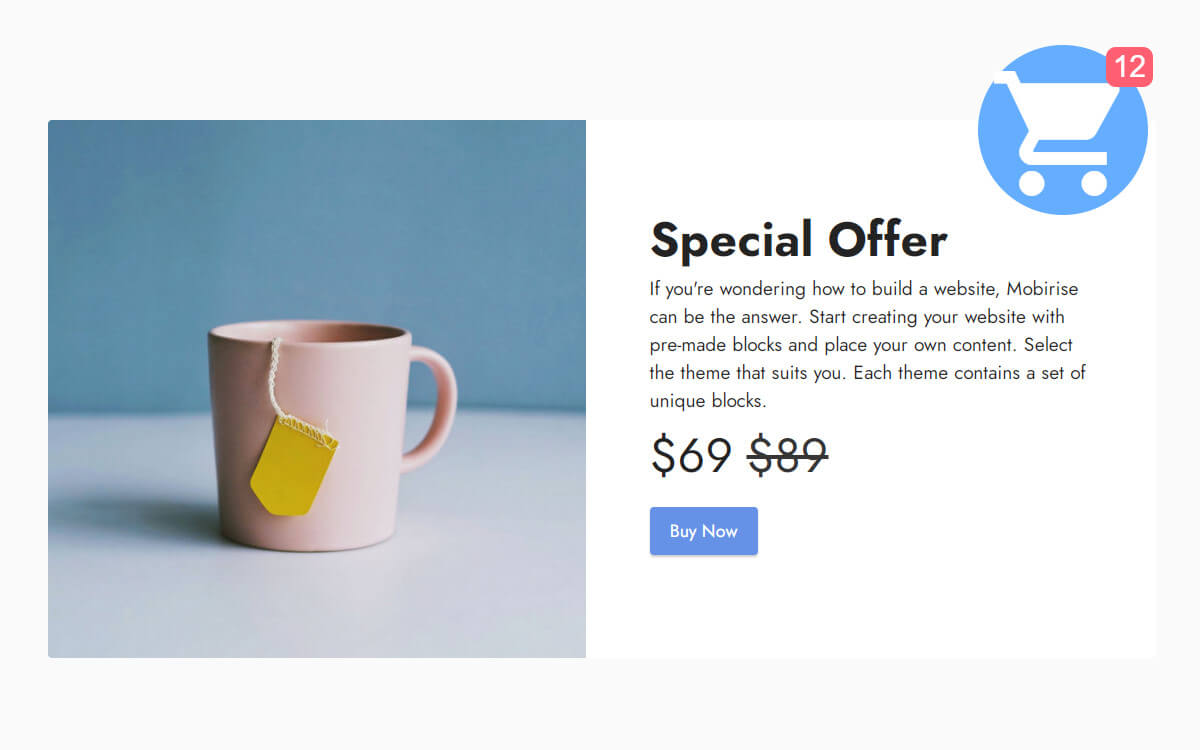Click the Special Offer heading
Viewport: 1200px width, 750px height.
(798, 241)
